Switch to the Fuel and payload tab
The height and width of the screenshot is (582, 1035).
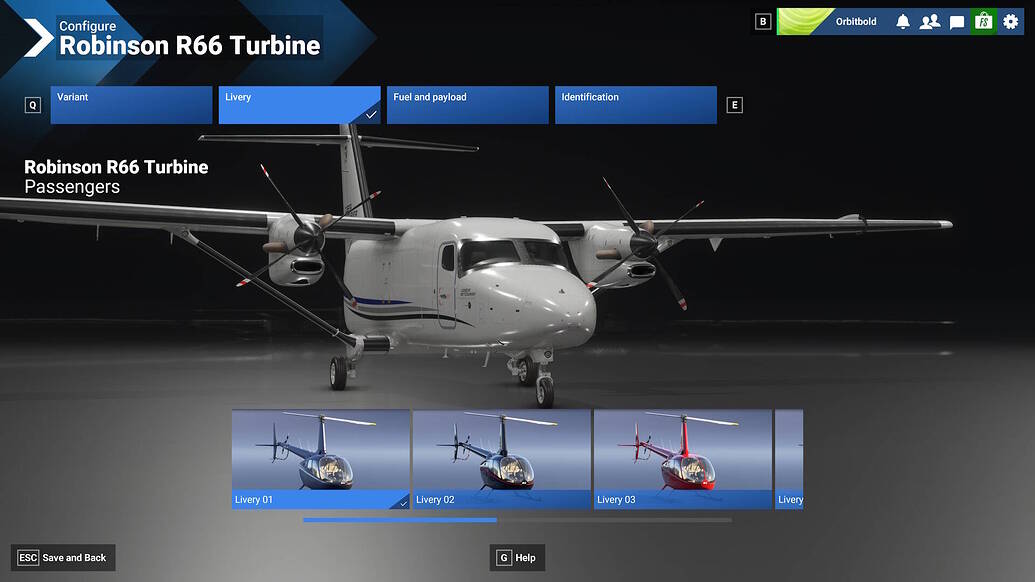tap(467, 104)
